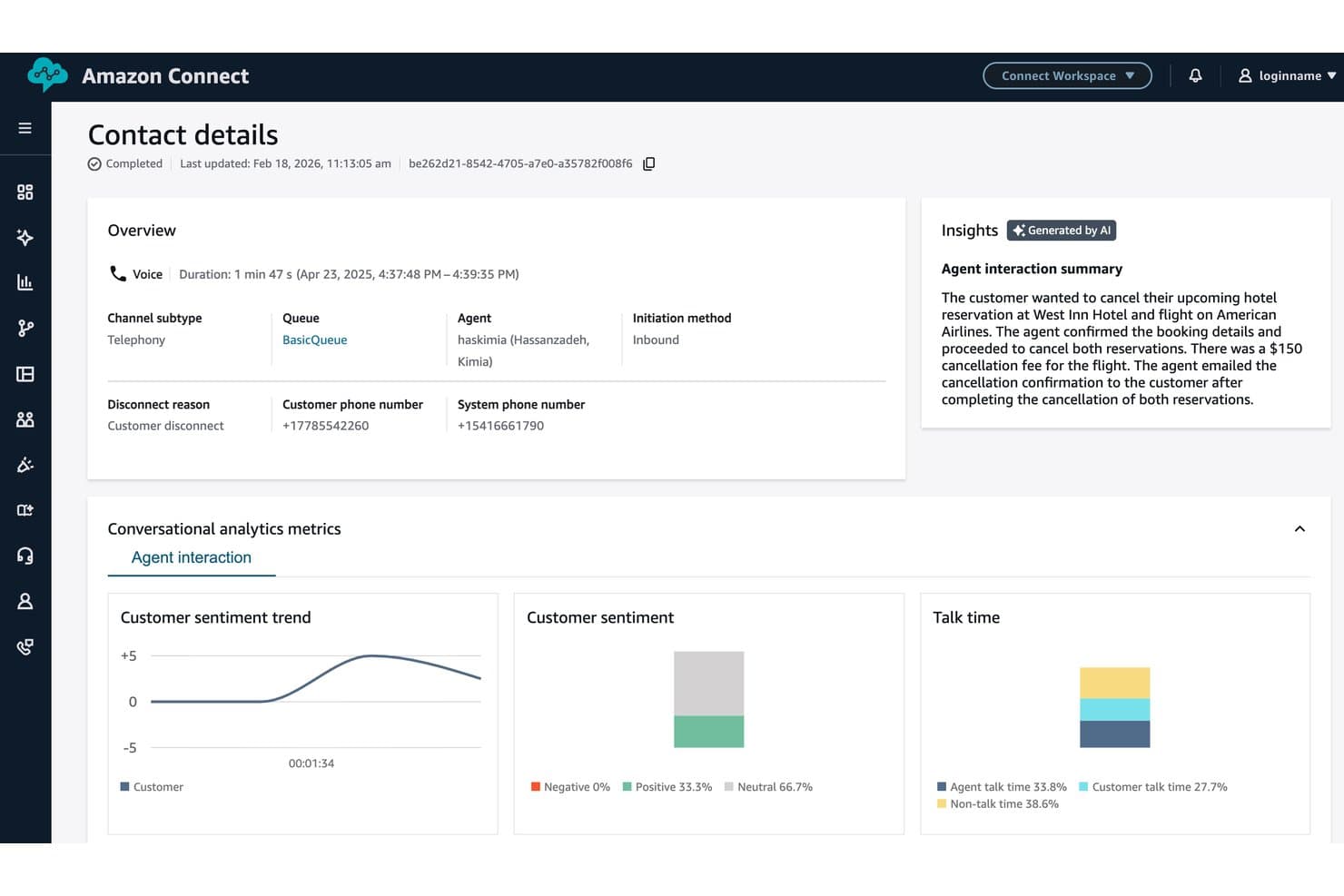The image size is (1344, 896).
Task: Click customer phone number +17785542260
Action: tap(325, 426)
